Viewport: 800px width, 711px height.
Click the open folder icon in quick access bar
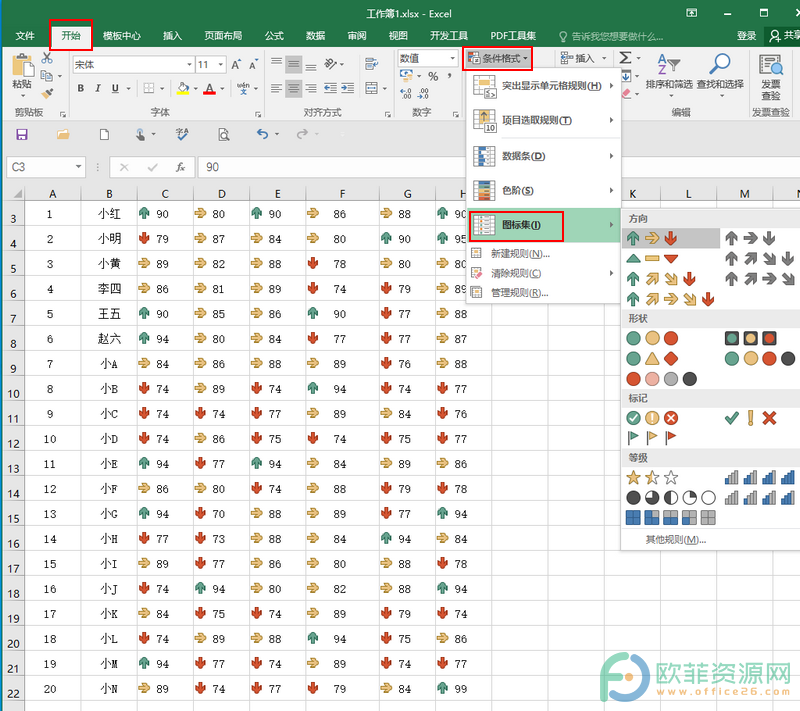click(x=63, y=135)
